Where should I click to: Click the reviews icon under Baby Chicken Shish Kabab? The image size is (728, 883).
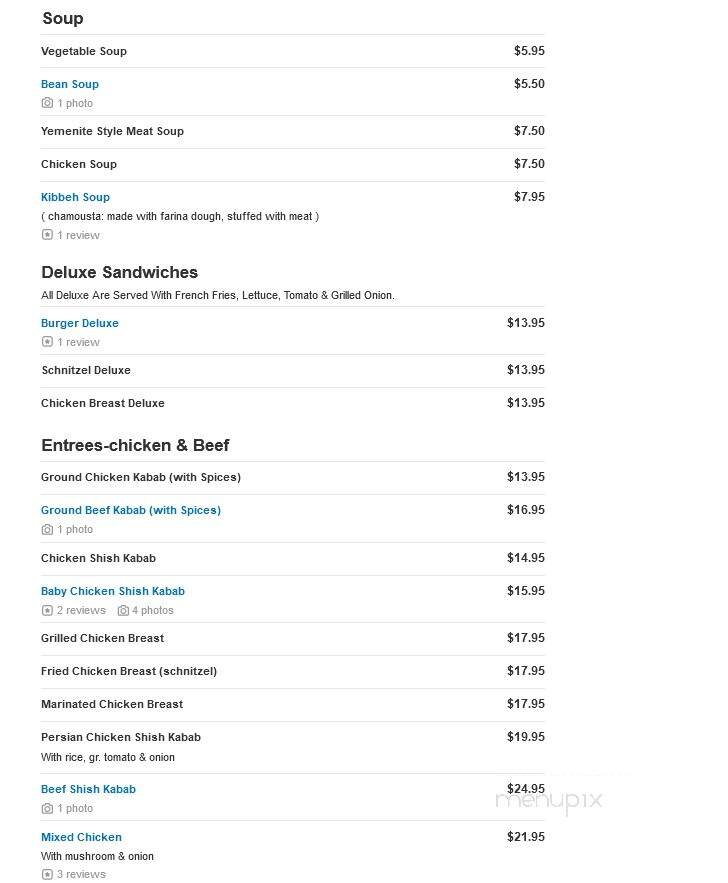pos(46,610)
